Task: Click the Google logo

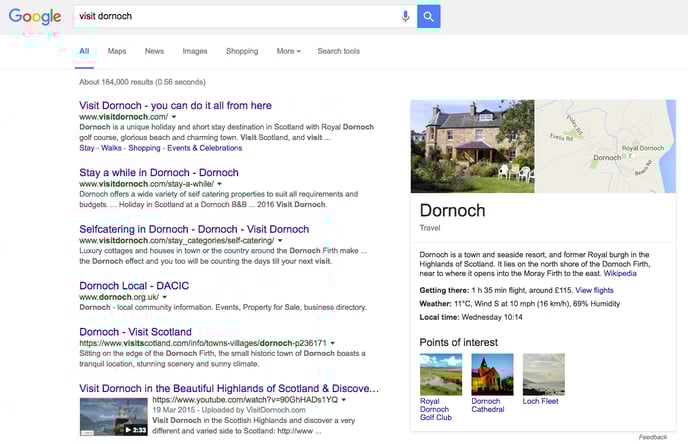Action: [35, 16]
